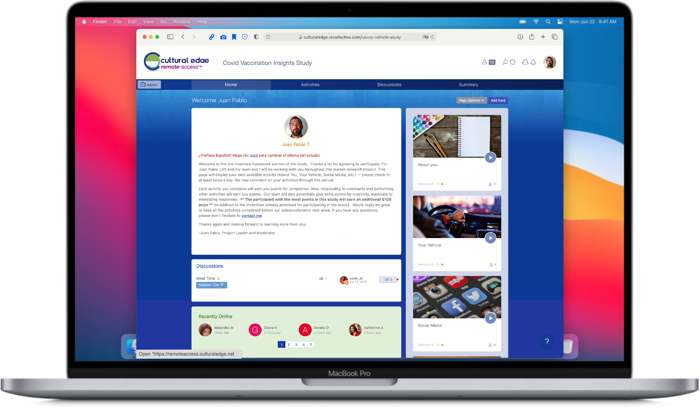The height and width of the screenshot is (410, 700).
Task: Click the play arrow on Social Media card
Action: pyautogui.click(x=490, y=318)
